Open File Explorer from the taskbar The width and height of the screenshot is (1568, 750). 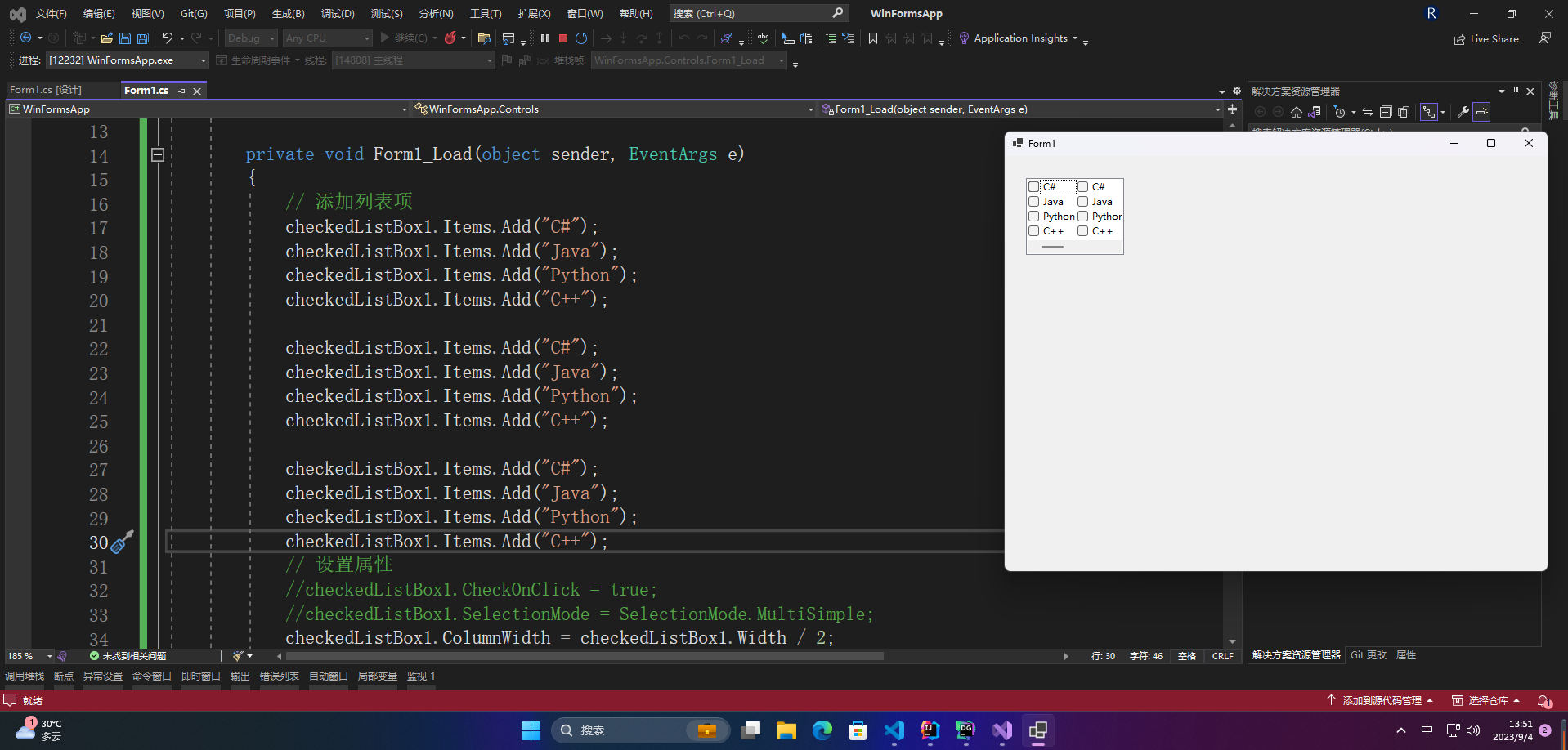pyautogui.click(x=786, y=730)
